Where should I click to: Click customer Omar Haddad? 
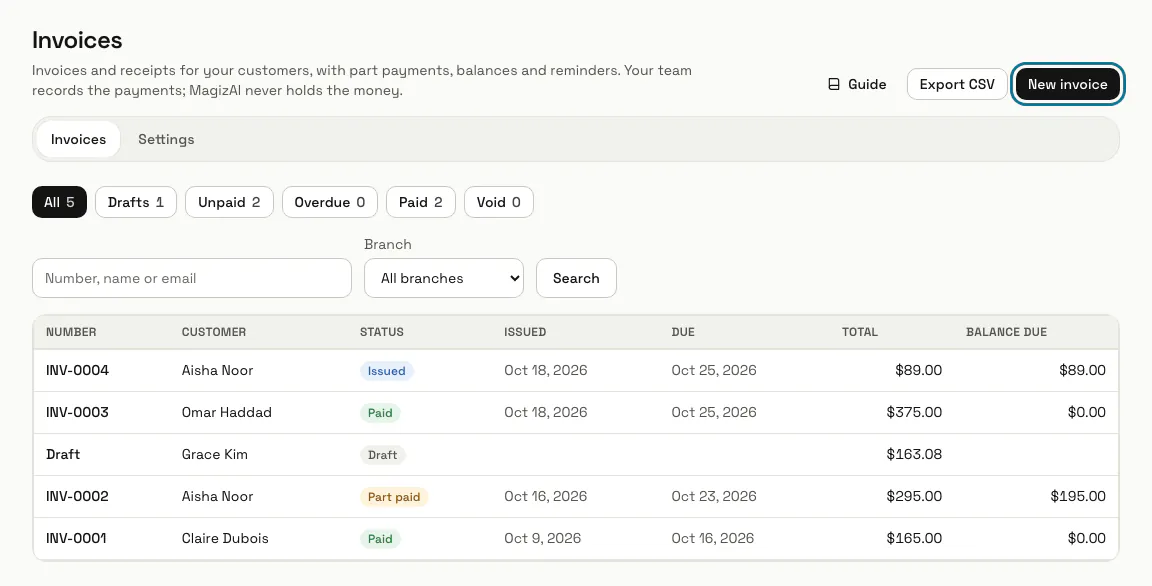click(x=226, y=412)
